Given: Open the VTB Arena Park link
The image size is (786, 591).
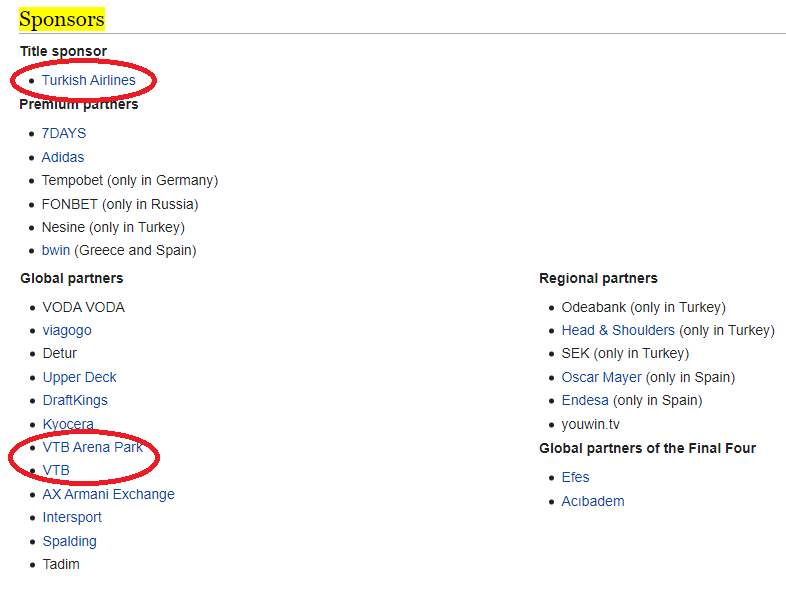Looking at the screenshot, I should 93,447.
